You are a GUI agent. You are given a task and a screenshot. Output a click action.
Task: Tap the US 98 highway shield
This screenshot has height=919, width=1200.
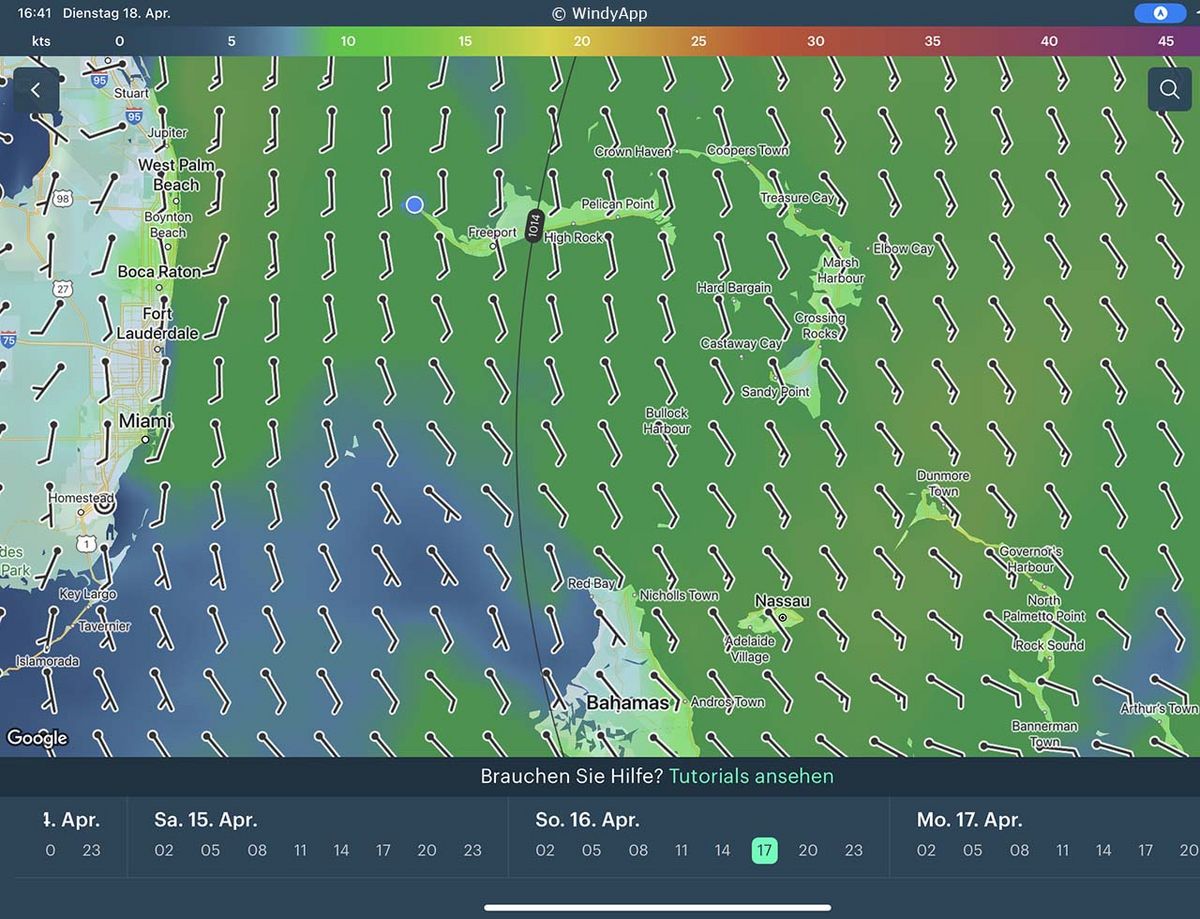pyautogui.click(x=63, y=199)
